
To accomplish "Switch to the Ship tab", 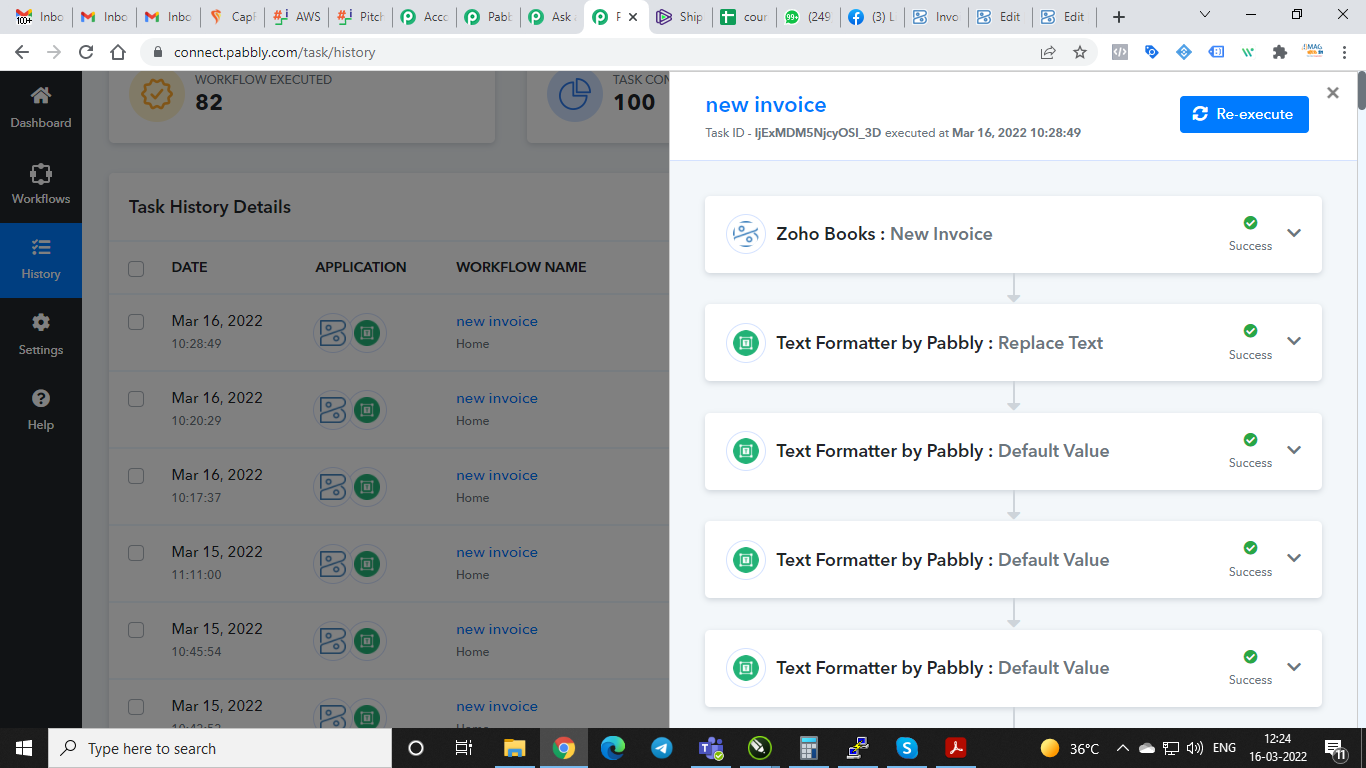I will tap(680, 17).
